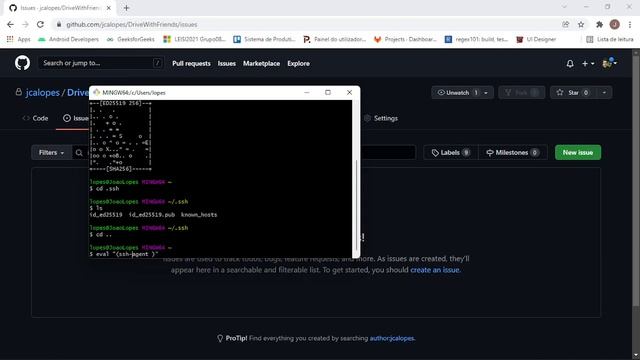Viewport: 640px width, 360px height.
Task: Click the MINGW64 terminal title bar icon
Action: pyautogui.click(x=97, y=93)
